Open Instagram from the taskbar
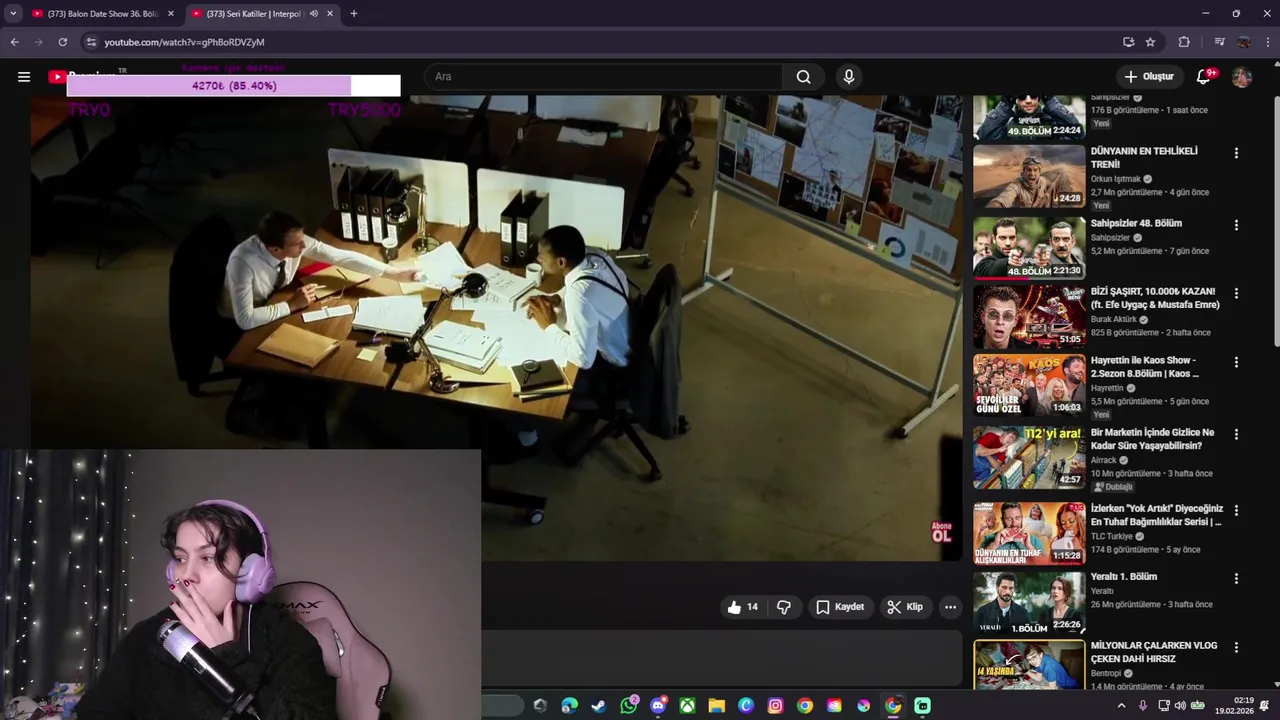The width and height of the screenshot is (1280, 720). click(x=775, y=706)
